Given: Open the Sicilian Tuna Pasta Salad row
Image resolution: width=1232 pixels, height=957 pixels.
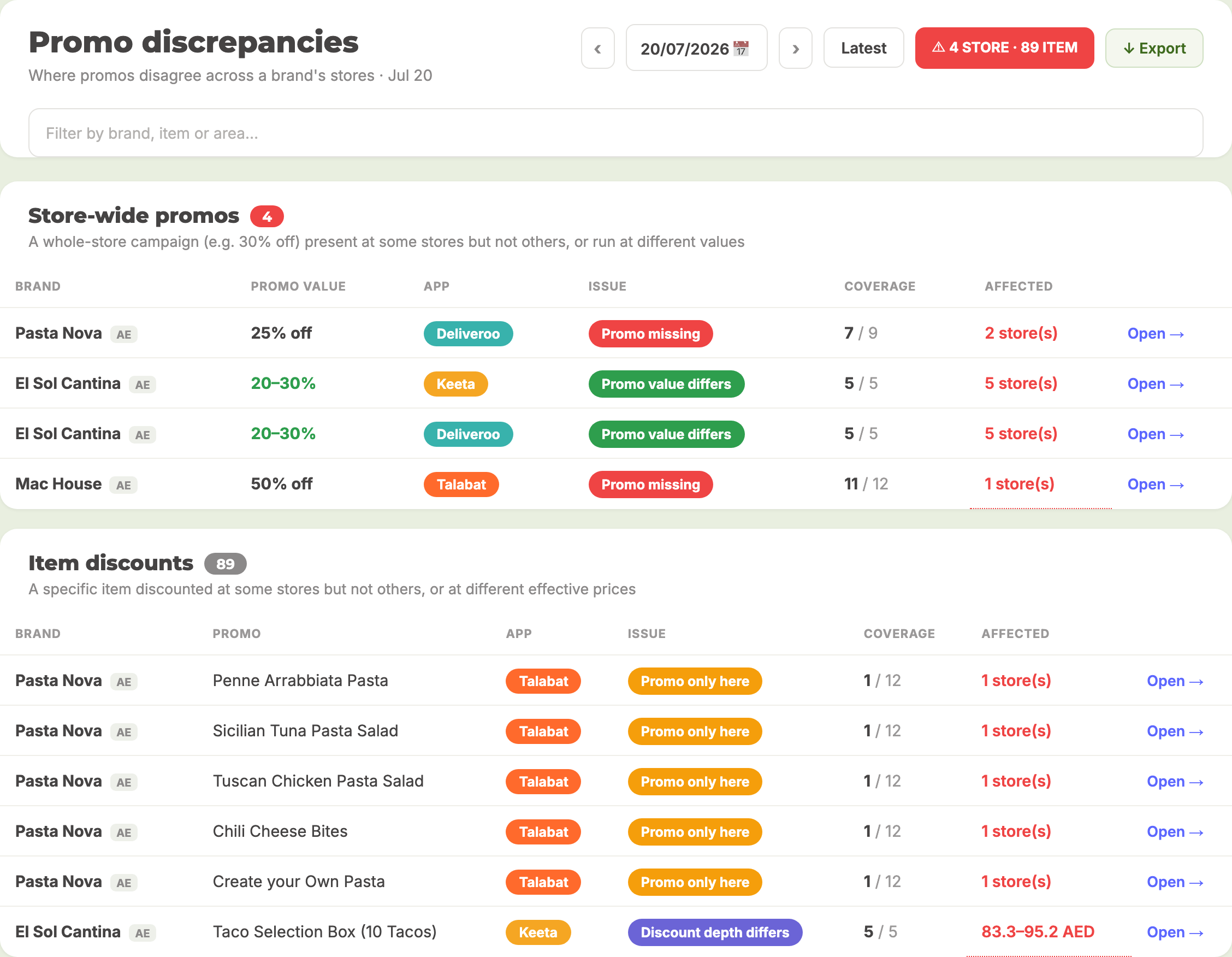Looking at the screenshot, I should tap(1175, 731).
